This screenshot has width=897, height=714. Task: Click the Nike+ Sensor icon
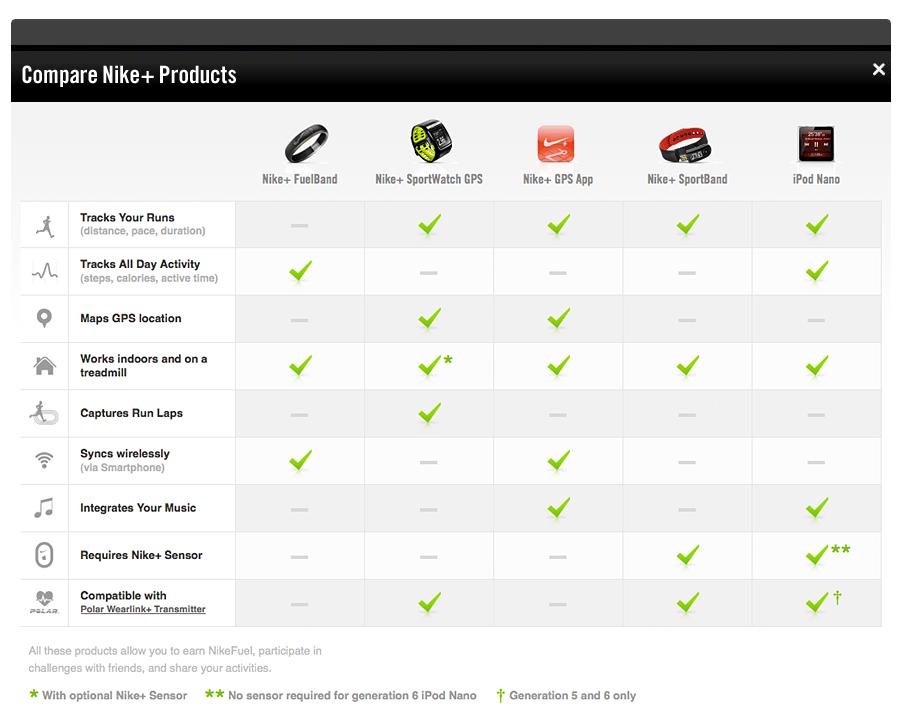(44, 555)
